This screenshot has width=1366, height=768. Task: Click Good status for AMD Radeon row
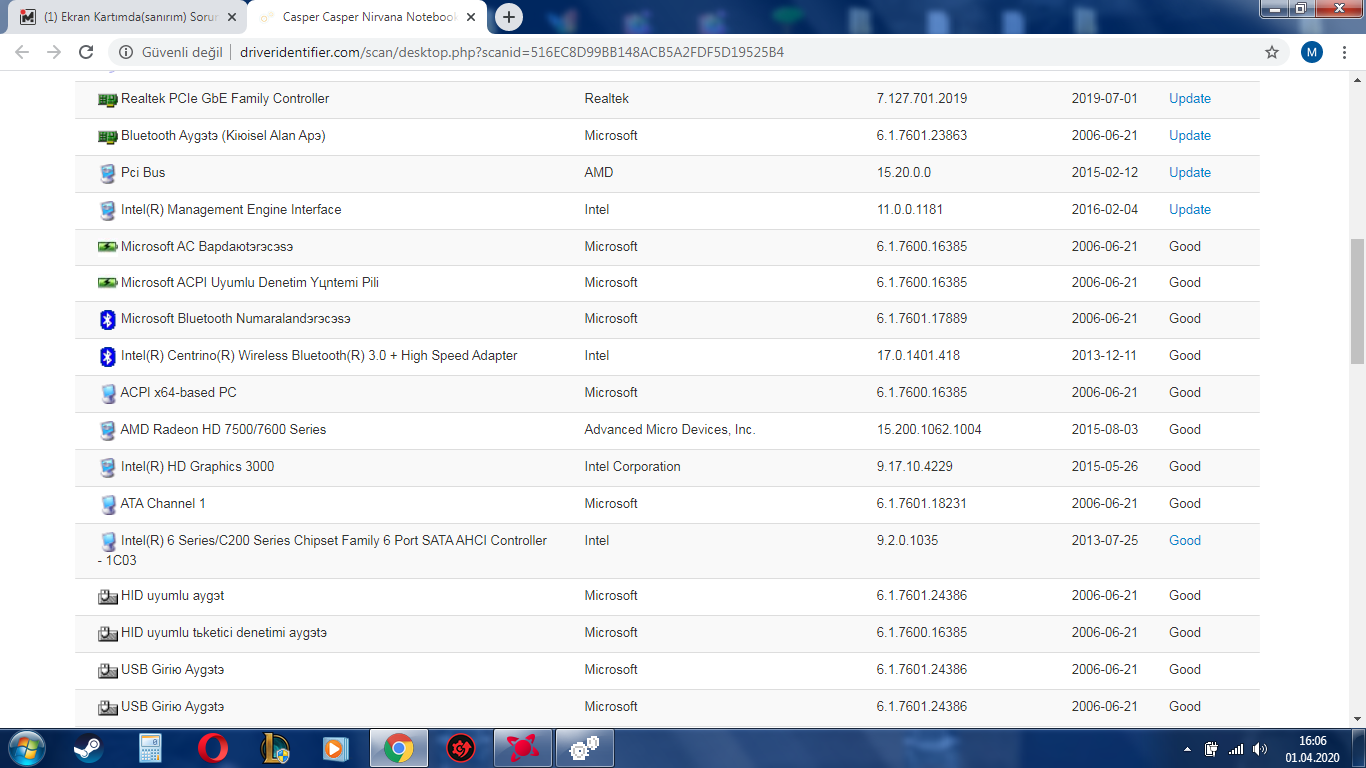[1185, 430]
